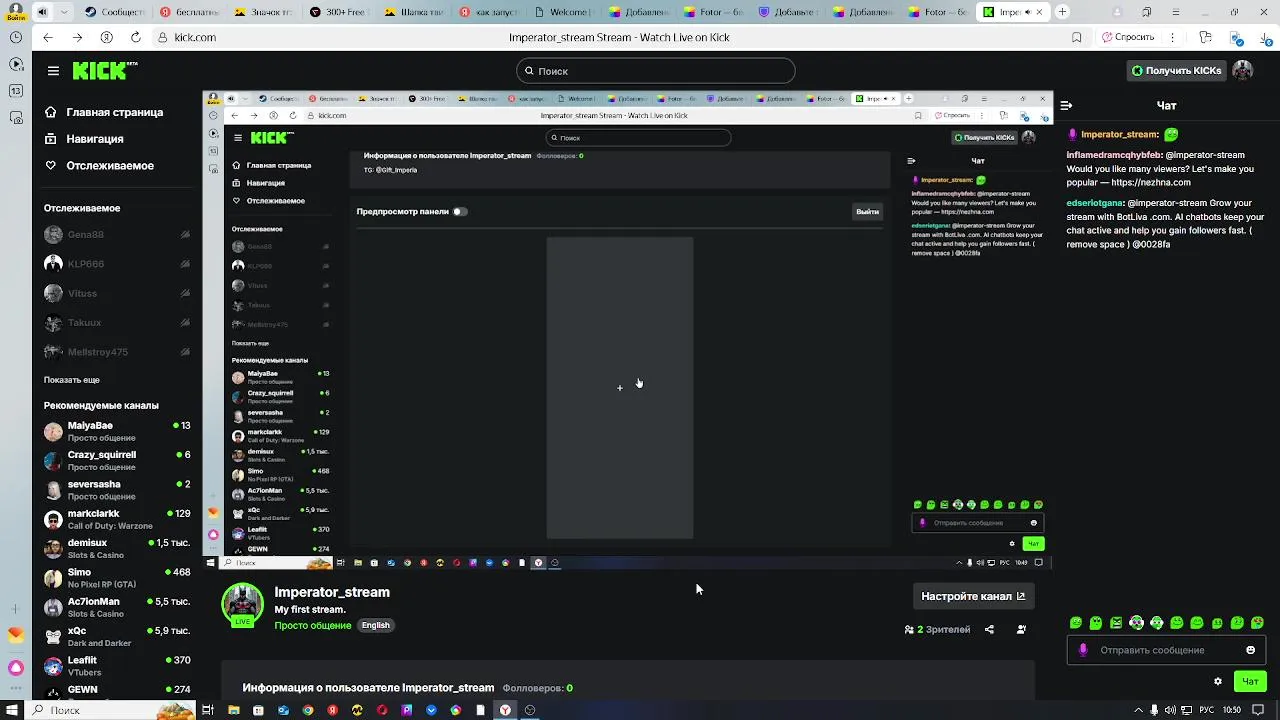Click the kick.com address bar
Screen dimensions: 1280x720
(x=600, y=37)
